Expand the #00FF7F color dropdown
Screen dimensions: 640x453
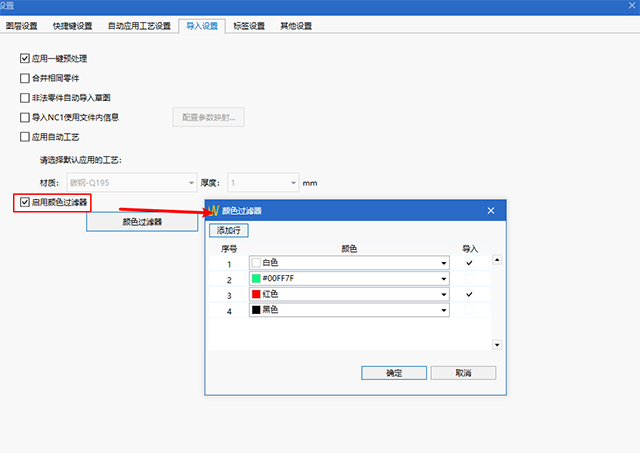[x=443, y=279]
